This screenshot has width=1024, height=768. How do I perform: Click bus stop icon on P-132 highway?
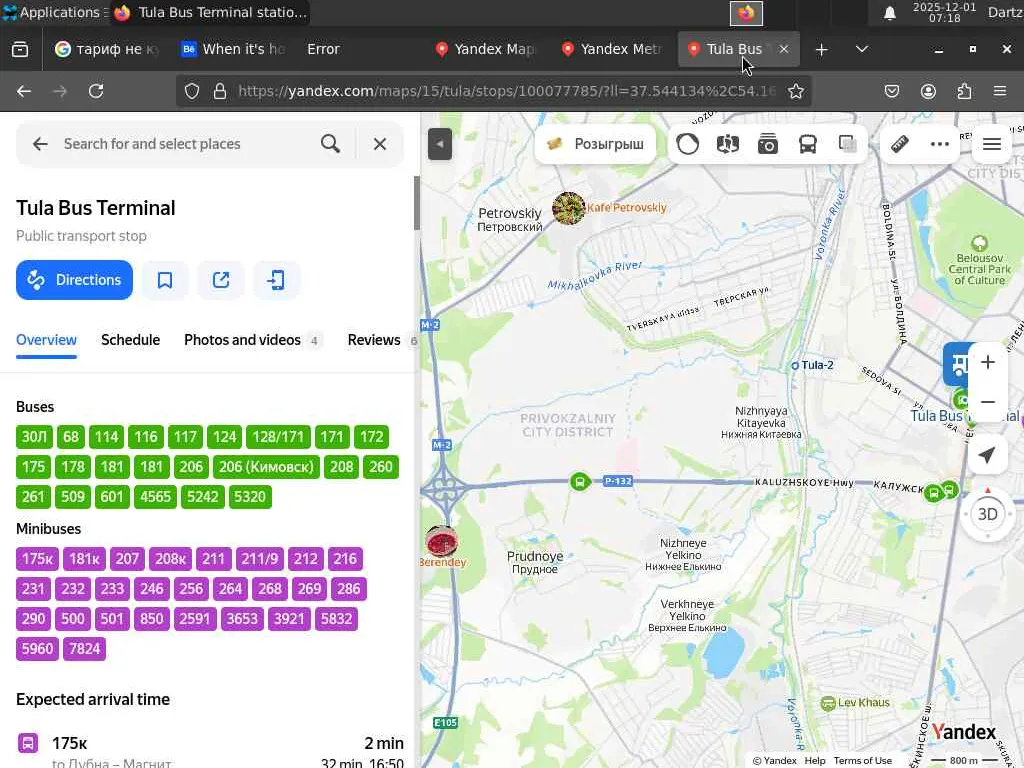point(579,482)
